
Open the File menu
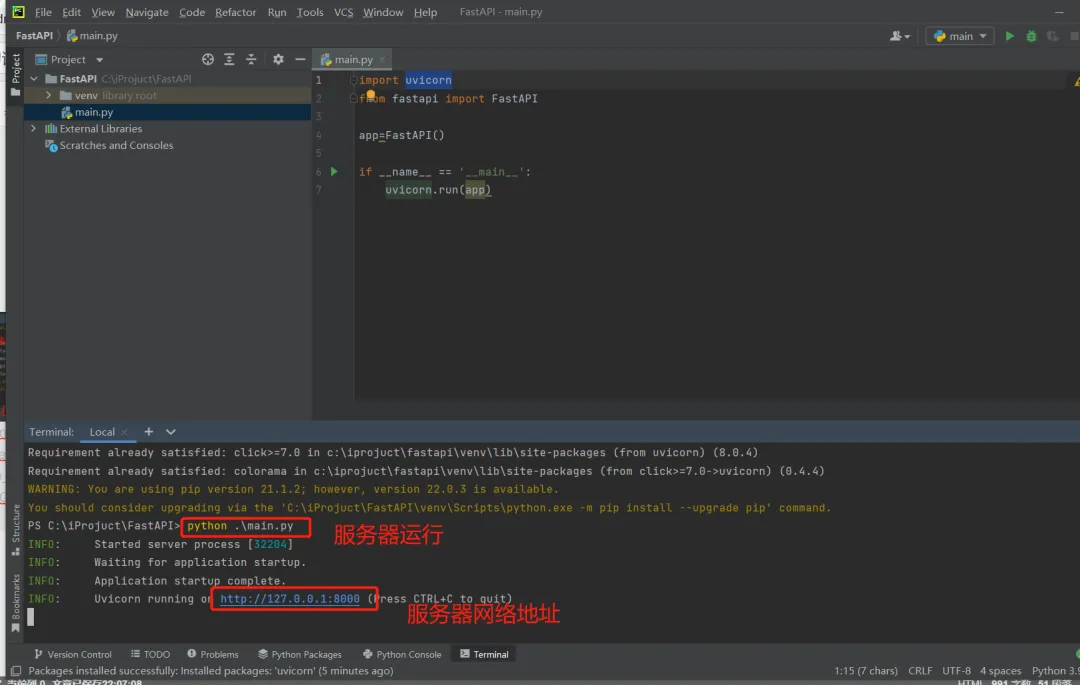coord(43,12)
